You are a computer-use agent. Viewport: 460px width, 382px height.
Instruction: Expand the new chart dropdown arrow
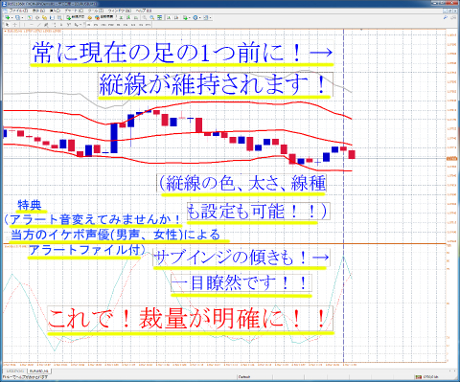pos(12,18)
